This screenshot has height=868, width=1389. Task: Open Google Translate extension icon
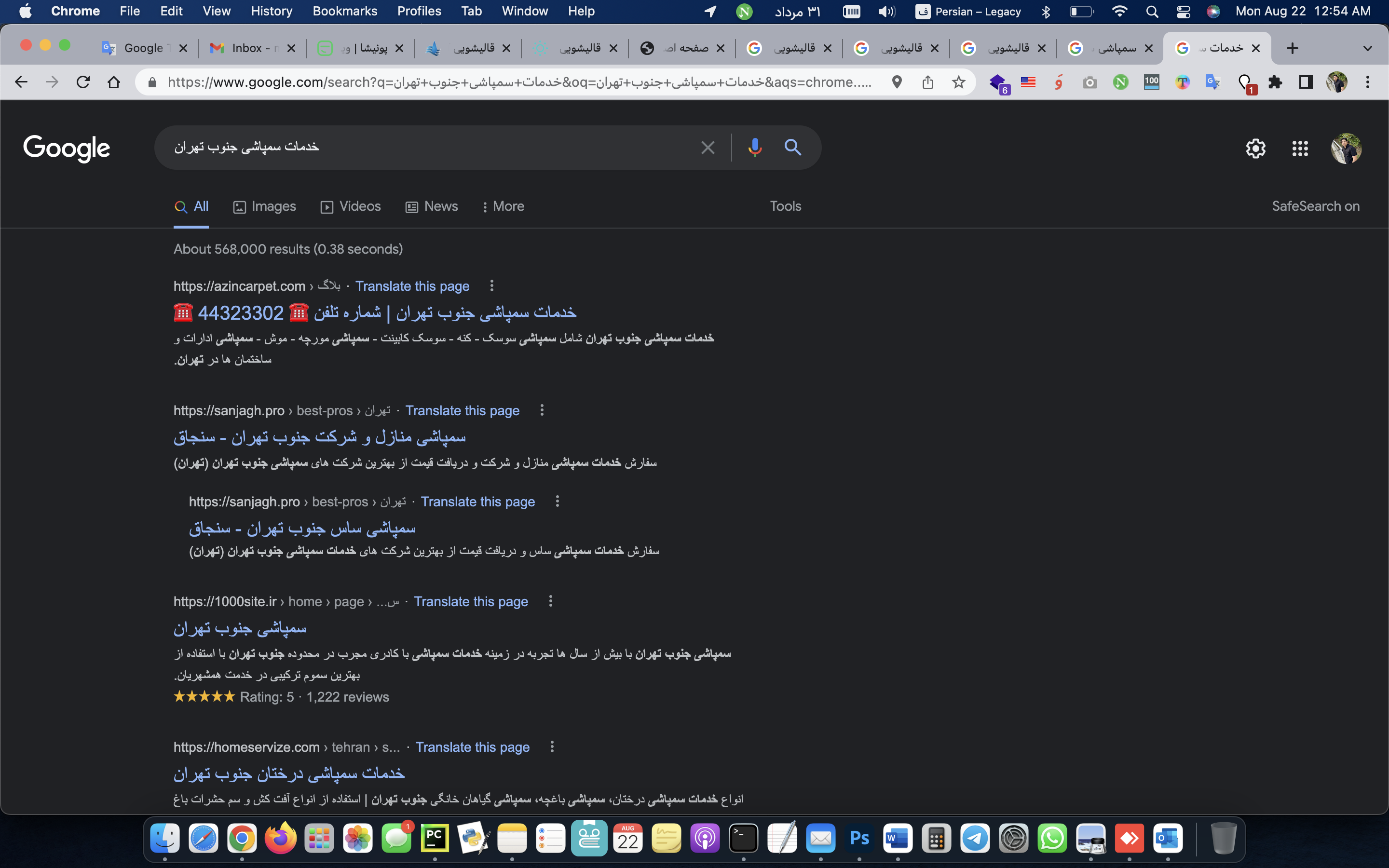[x=1213, y=82]
